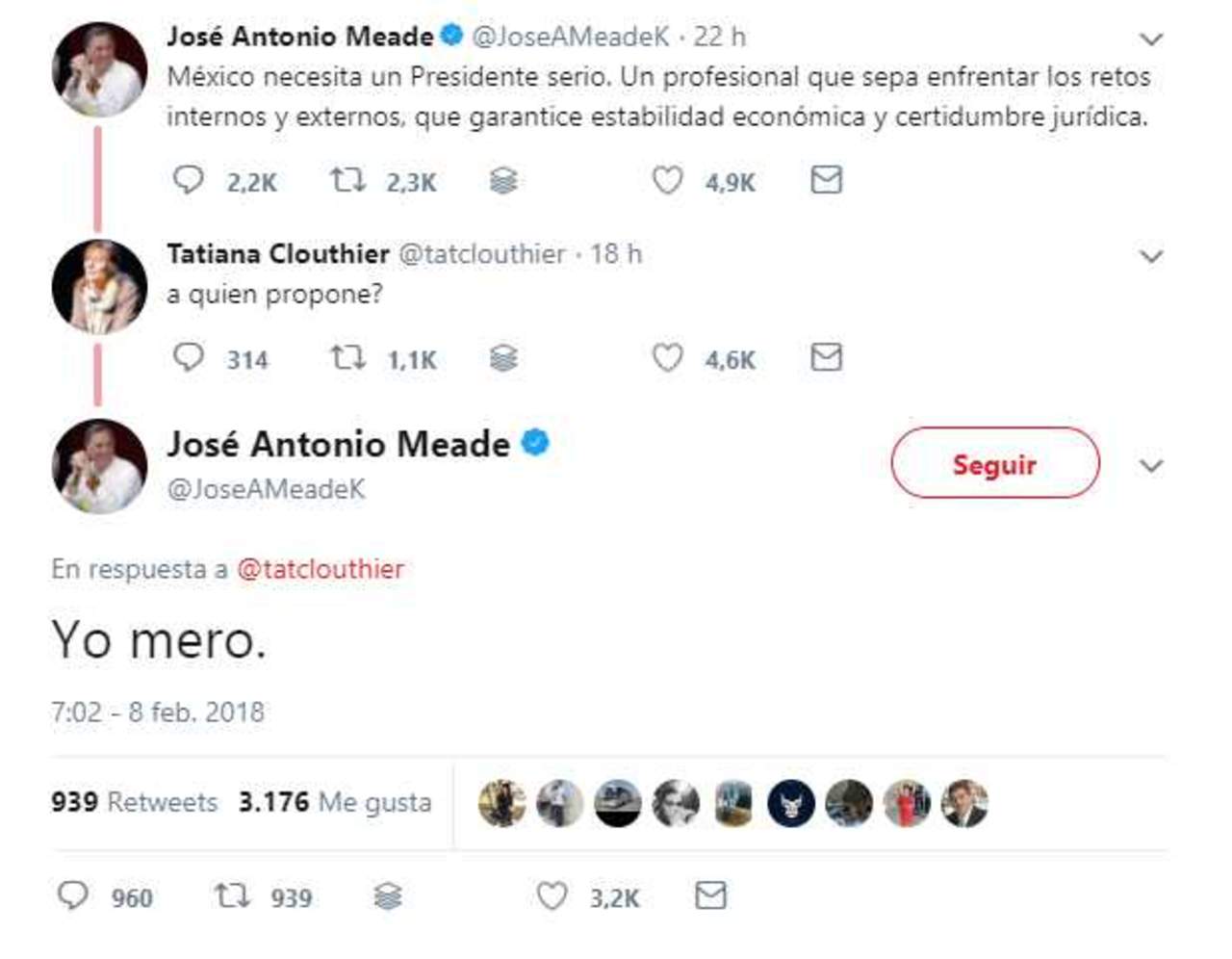Show the 3.176 Me gusta list
Image resolution: width=1232 pixels, height=959 pixels.
coord(335,802)
